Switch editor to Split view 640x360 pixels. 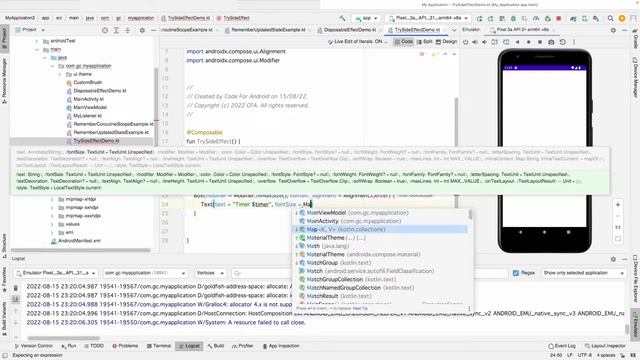click(424, 42)
